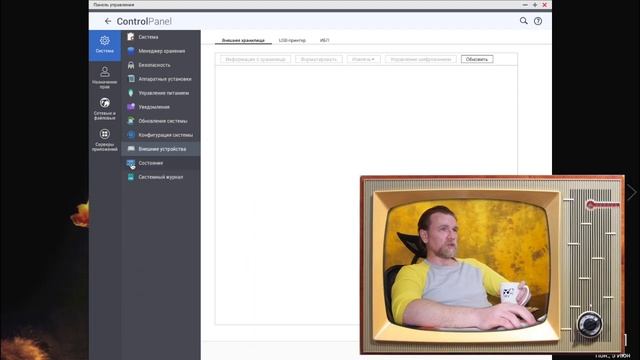This screenshot has width=640, height=360.
Task: Open Управление питанием power settings
Action: click(161, 93)
